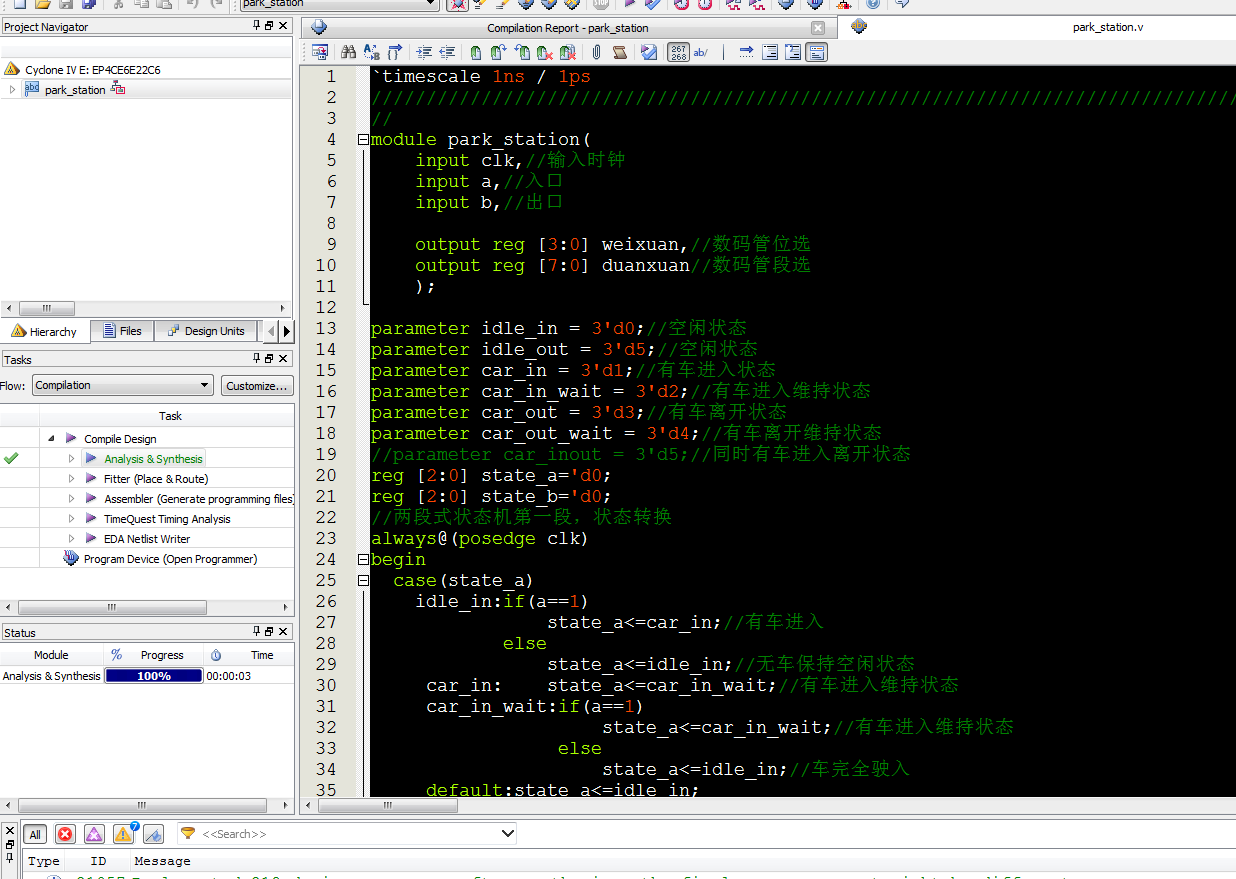The height and width of the screenshot is (879, 1236).
Task: Increase indent using the editor toolbar icon
Action: pos(424,52)
